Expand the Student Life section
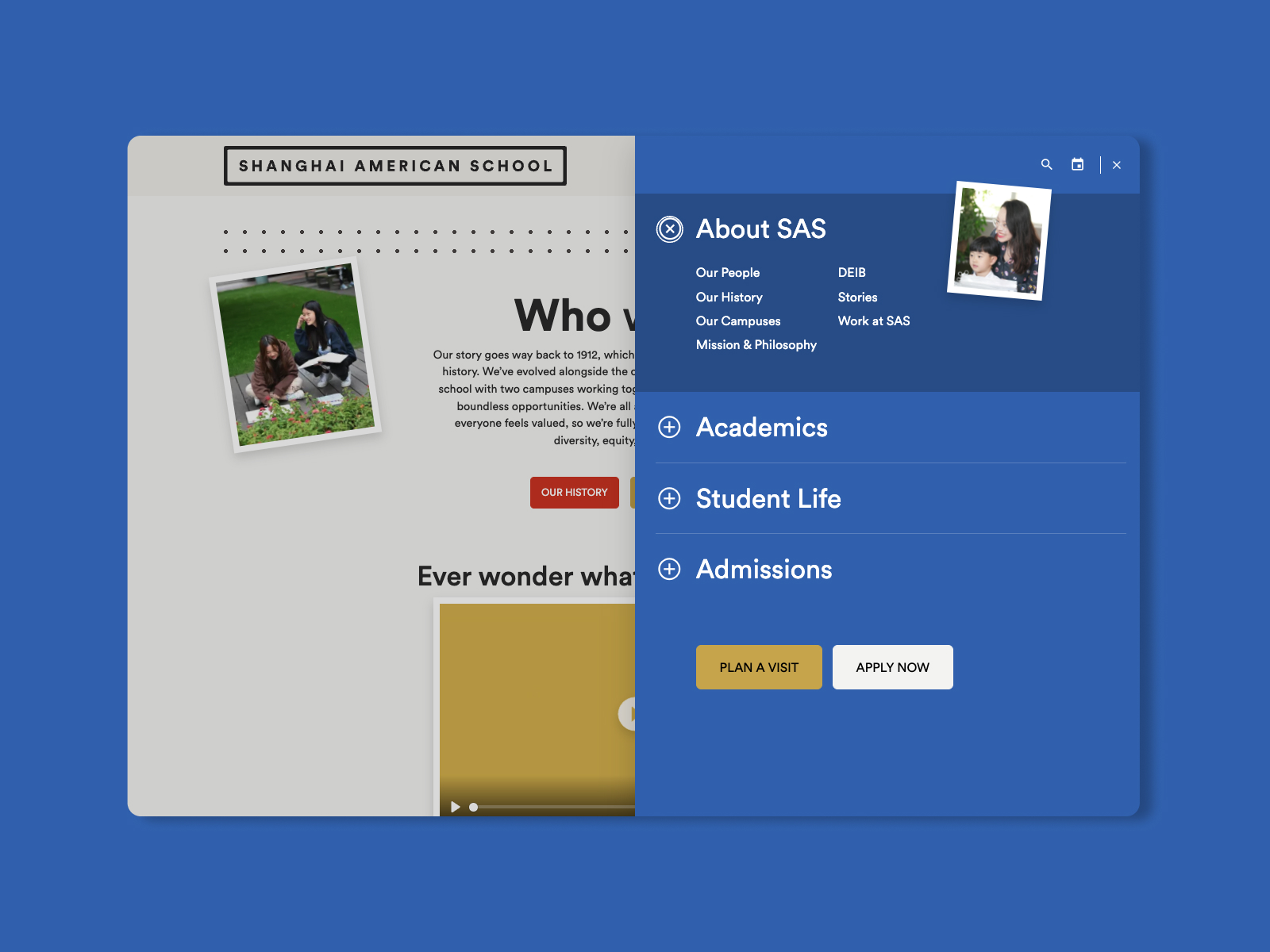The image size is (1270, 952). point(670,498)
